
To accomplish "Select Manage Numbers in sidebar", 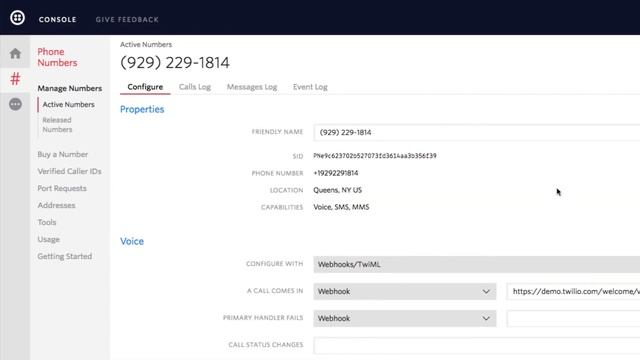I will point(70,88).
